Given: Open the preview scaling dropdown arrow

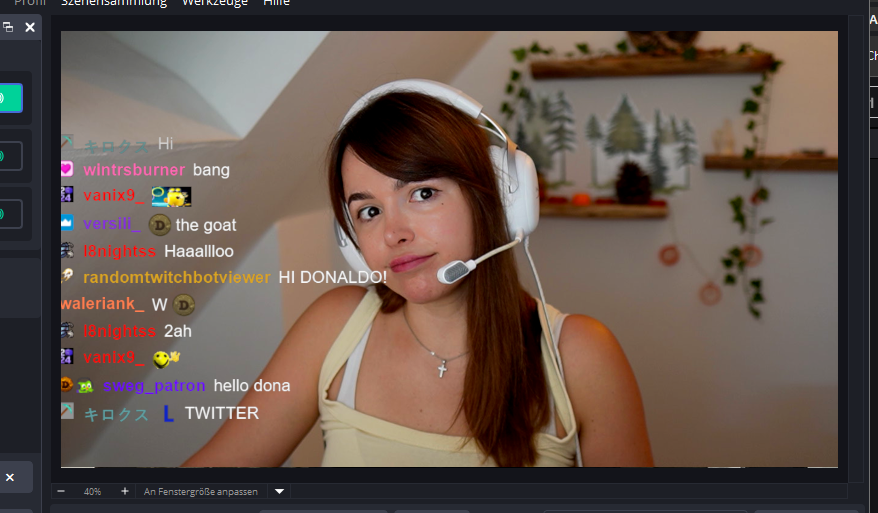Looking at the screenshot, I should pos(279,491).
